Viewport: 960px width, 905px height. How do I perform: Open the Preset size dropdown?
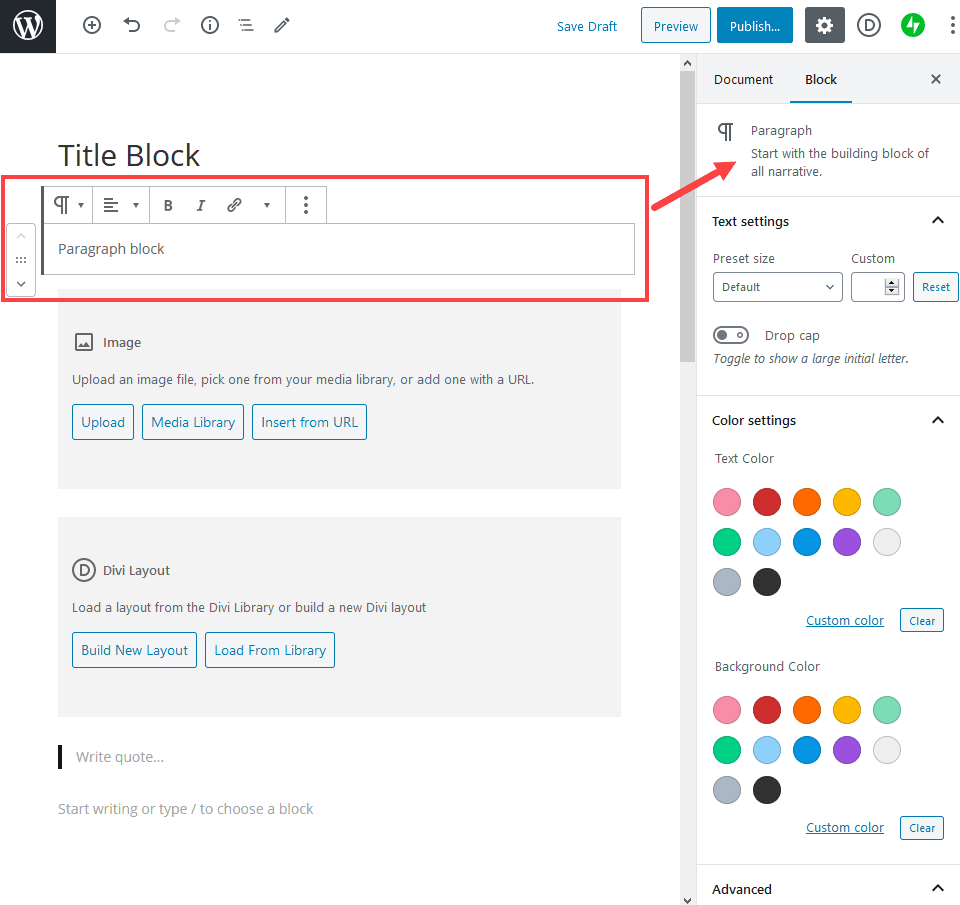[x=777, y=287]
